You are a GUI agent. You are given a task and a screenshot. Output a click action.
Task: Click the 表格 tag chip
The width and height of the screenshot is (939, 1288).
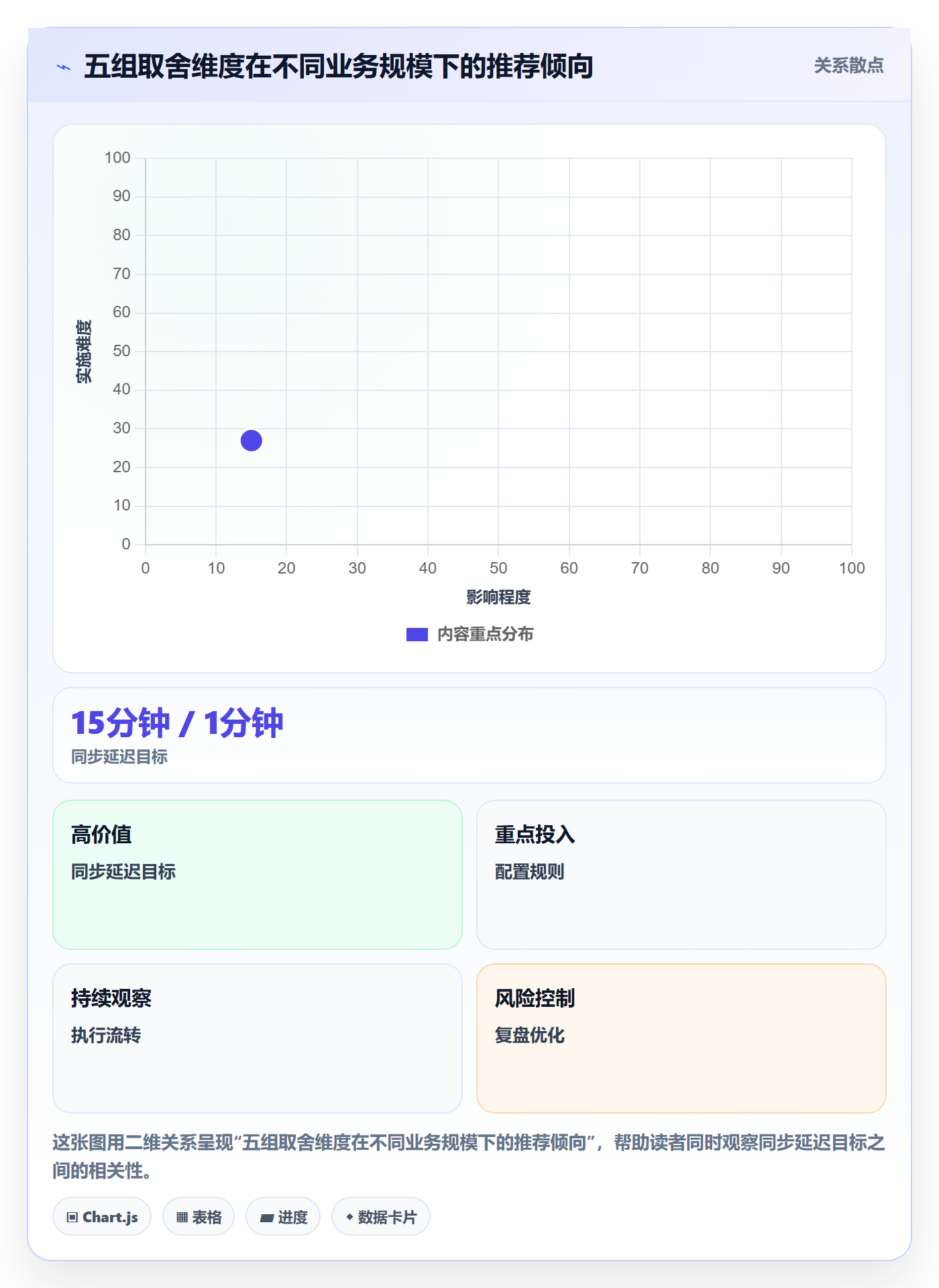(x=199, y=1217)
